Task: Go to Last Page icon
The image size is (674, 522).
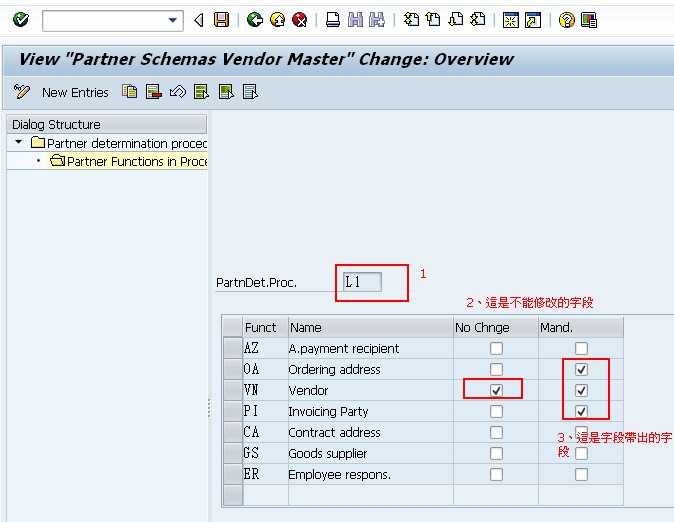Action: coord(478,20)
